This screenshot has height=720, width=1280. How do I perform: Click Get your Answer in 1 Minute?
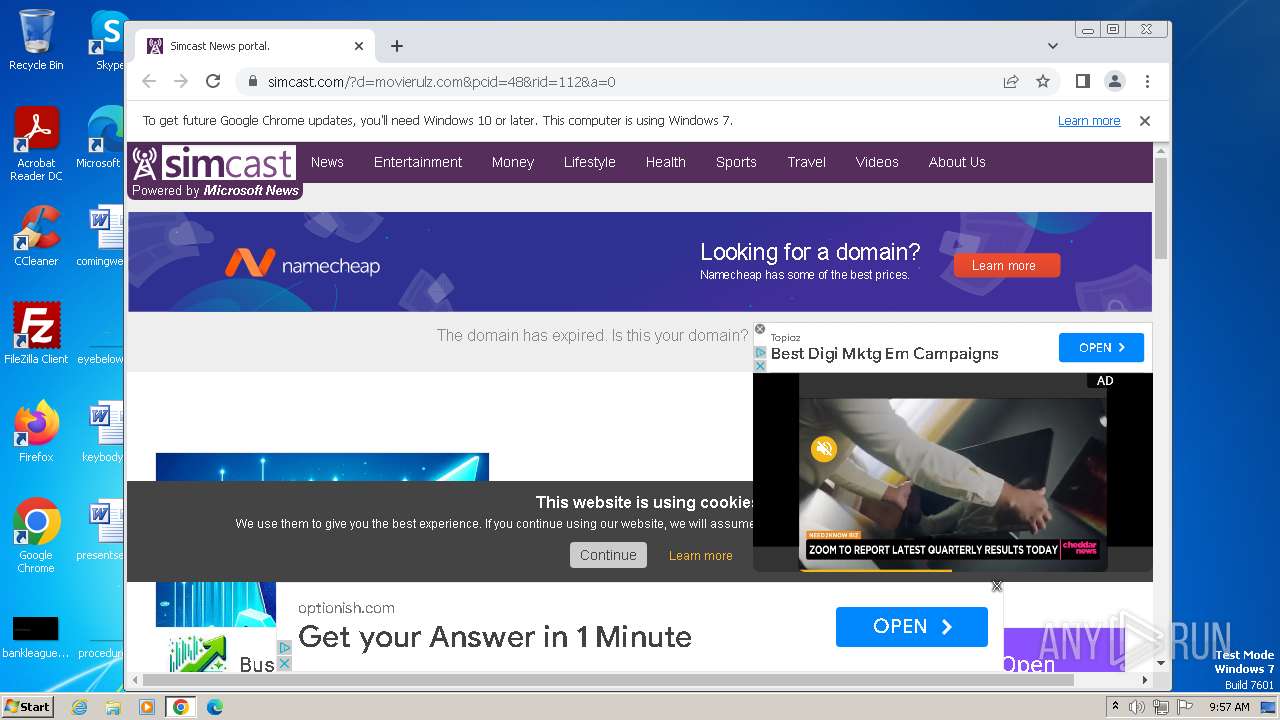[495, 637]
